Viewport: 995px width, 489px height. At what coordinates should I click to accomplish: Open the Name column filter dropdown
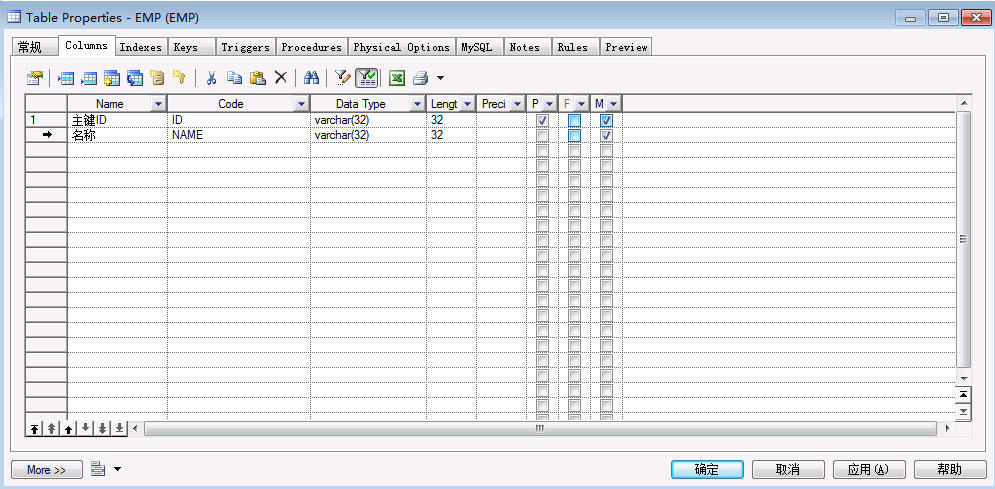click(x=158, y=103)
